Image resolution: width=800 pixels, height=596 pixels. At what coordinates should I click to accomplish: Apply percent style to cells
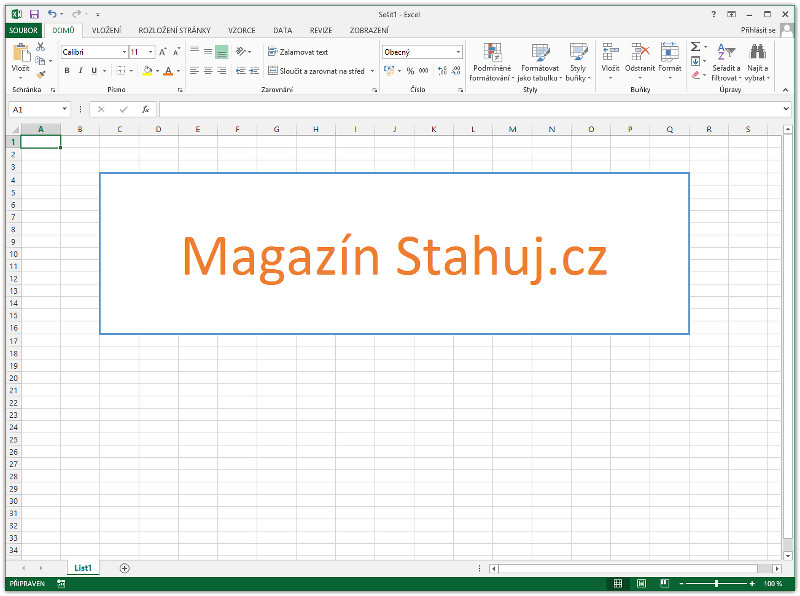(x=410, y=71)
